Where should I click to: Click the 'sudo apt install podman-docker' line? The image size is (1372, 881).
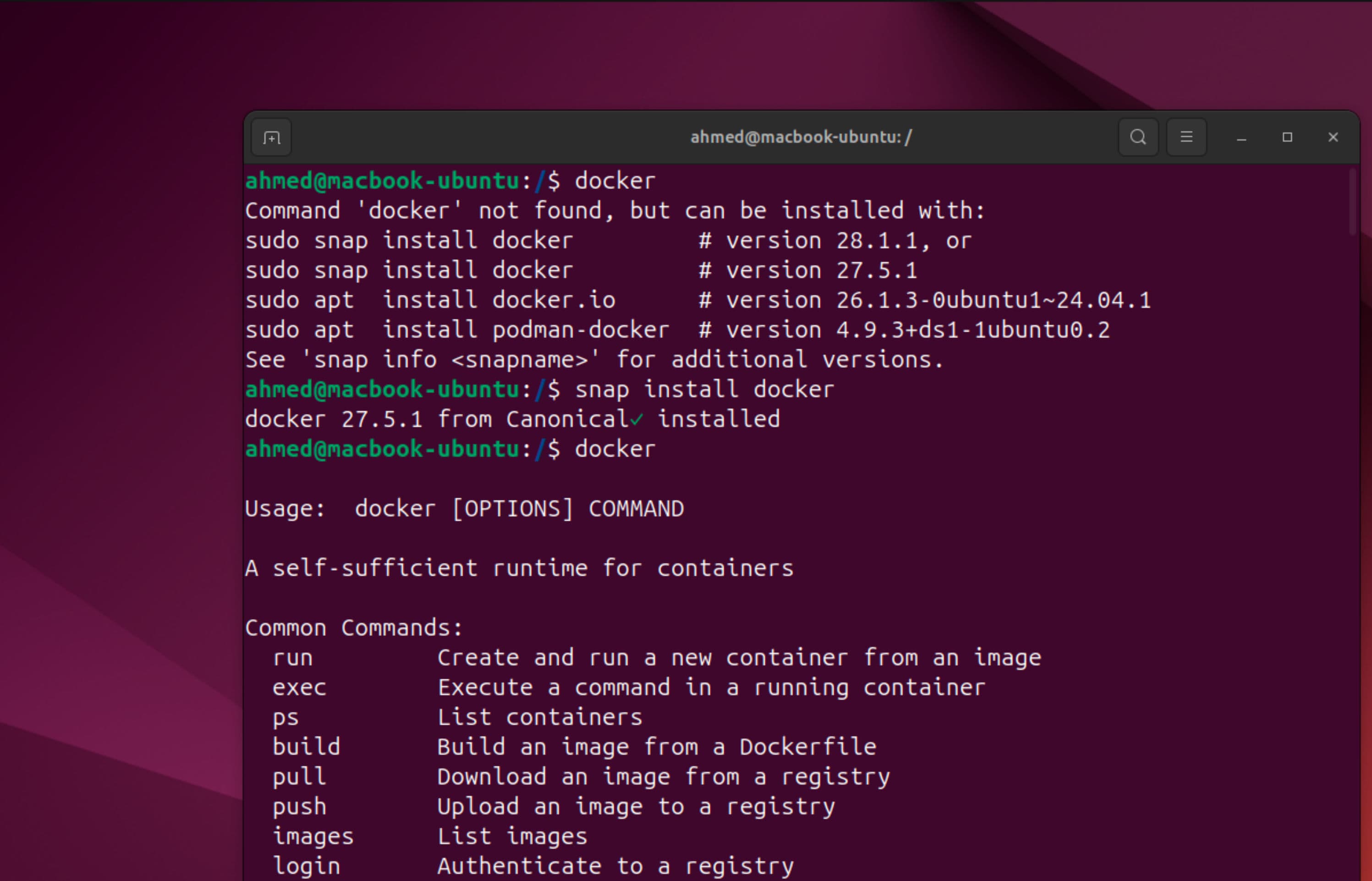coord(457,330)
